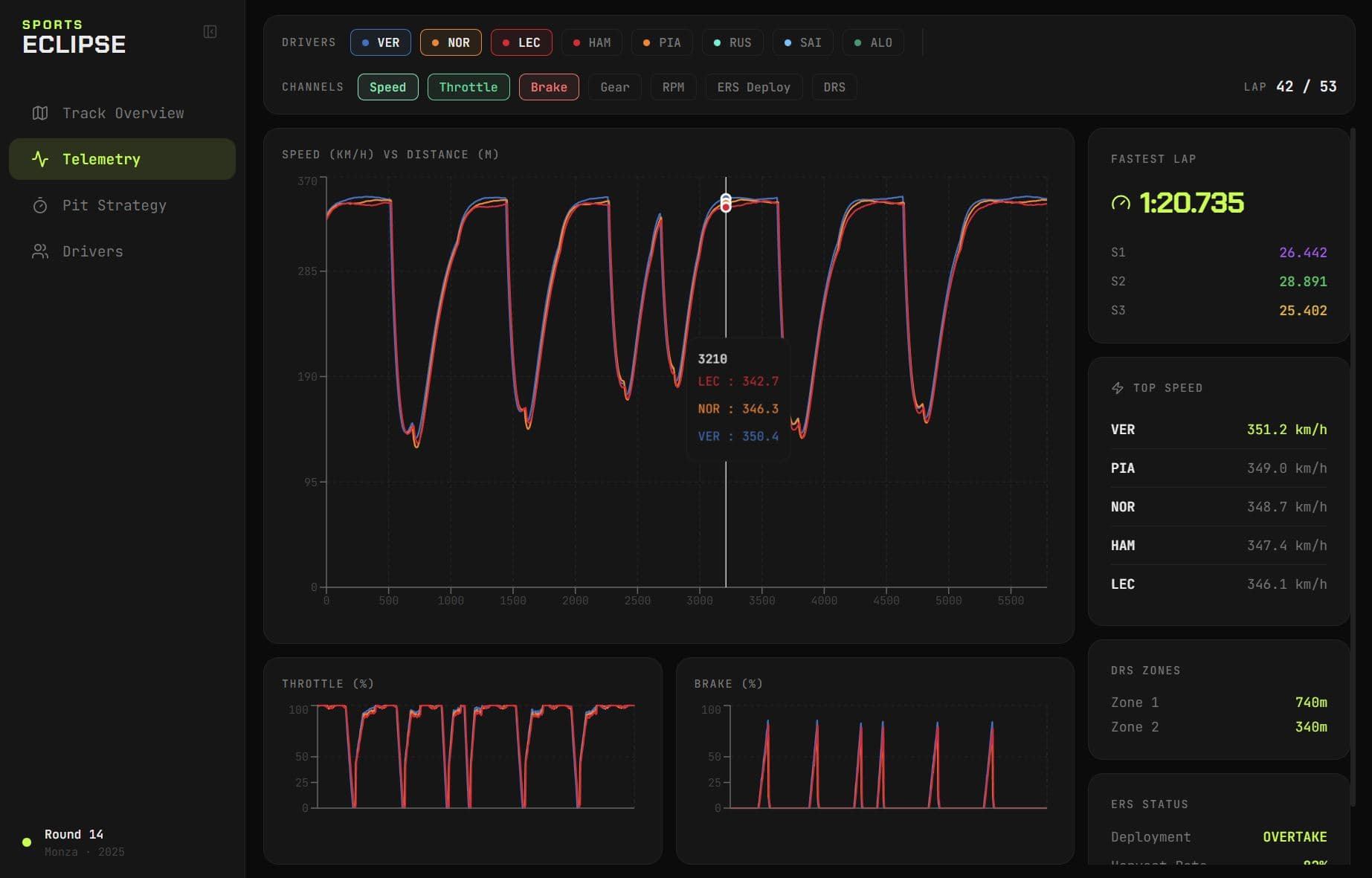
Task: Click the speed chart tooltip at 3210
Action: [x=738, y=400]
